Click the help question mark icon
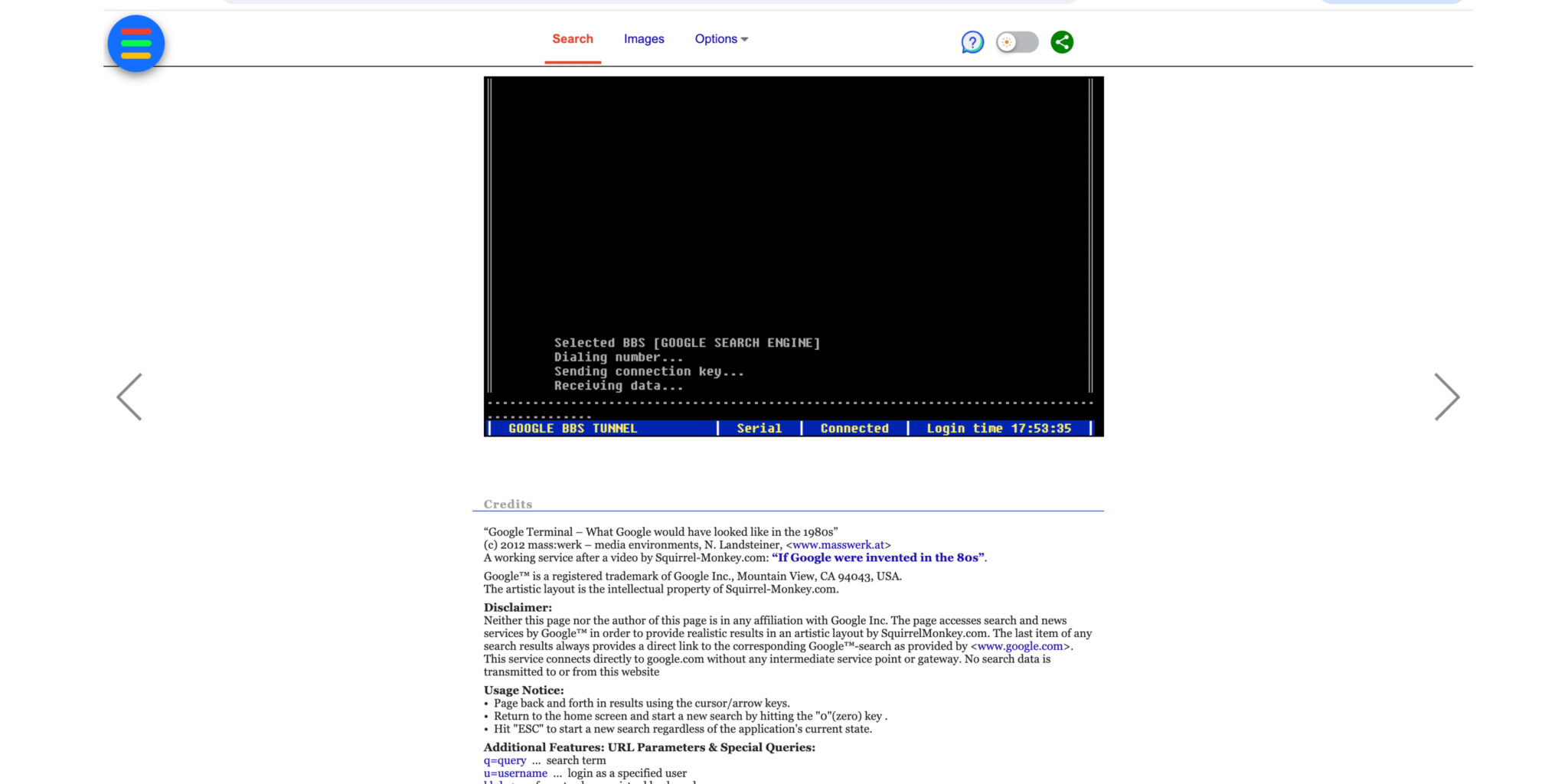The height and width of the screenshot is (784, 1568). [x=972, y=42]
